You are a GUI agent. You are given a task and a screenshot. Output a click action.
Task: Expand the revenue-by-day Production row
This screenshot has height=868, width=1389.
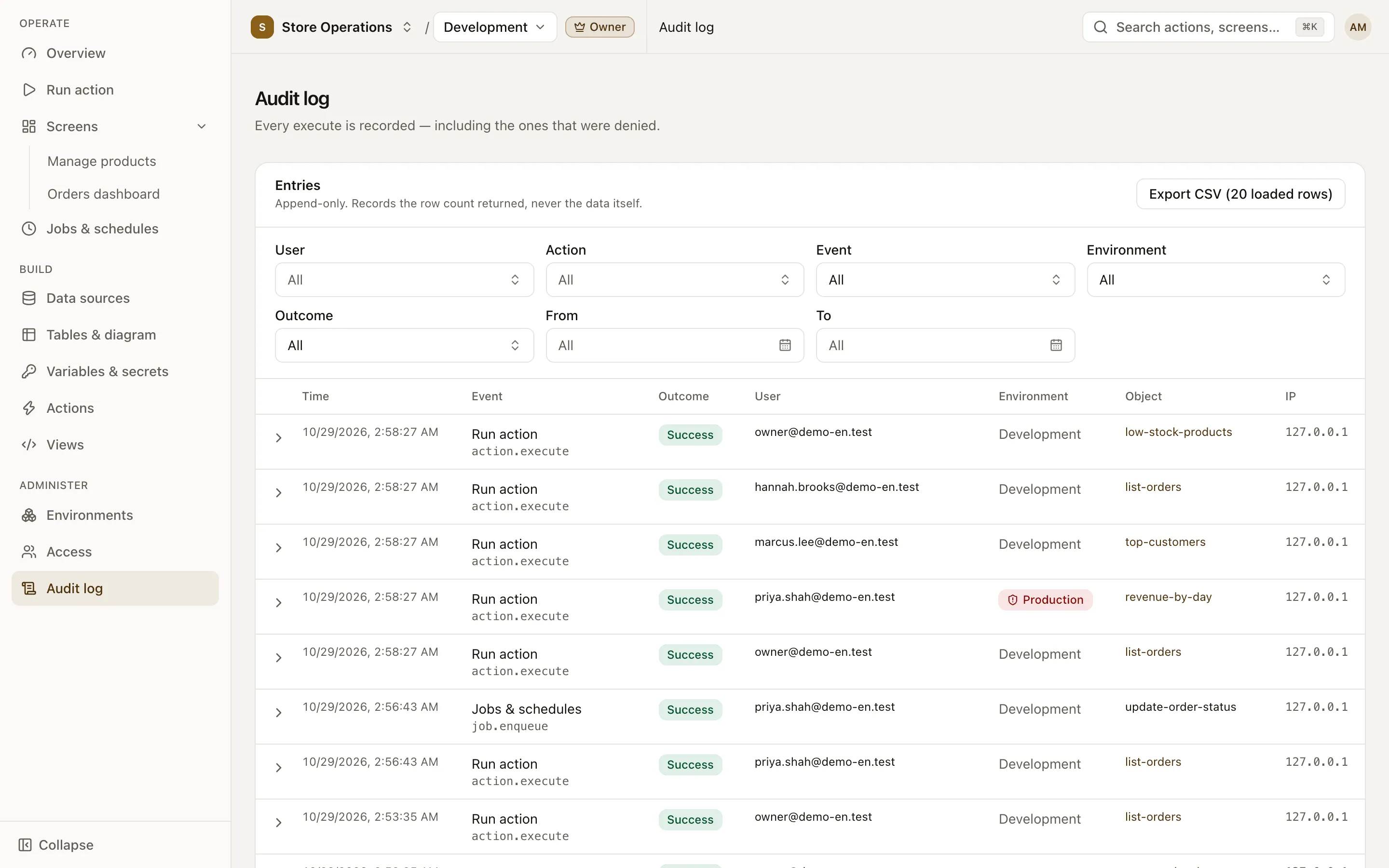click(278, 603)
